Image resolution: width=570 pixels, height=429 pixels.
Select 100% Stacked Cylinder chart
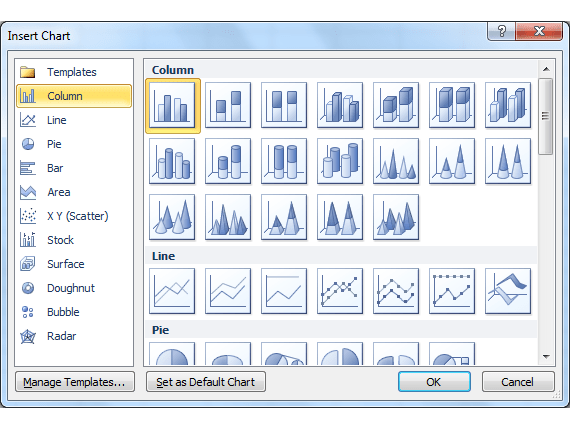284,161
